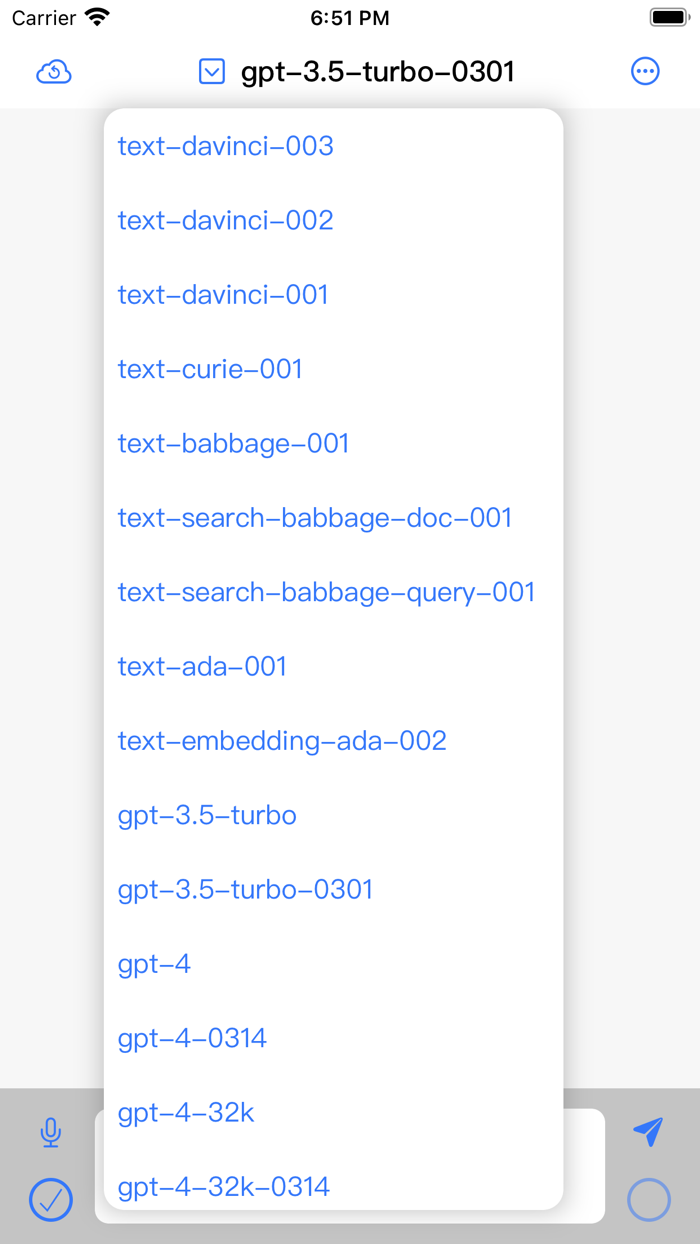Open the more options ellipsis icon
700x1244 pixels.
(x=645, y=70)
